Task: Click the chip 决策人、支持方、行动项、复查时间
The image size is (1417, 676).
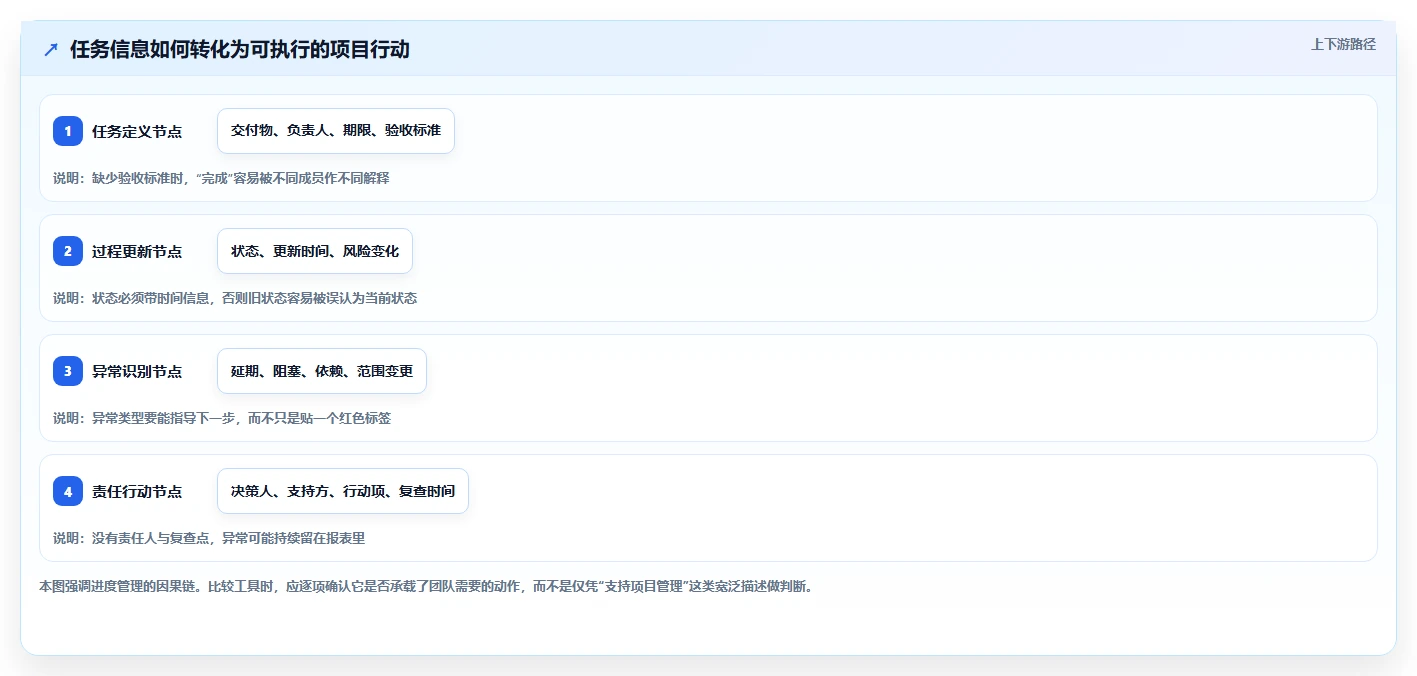Action: (x=343, y=491)
